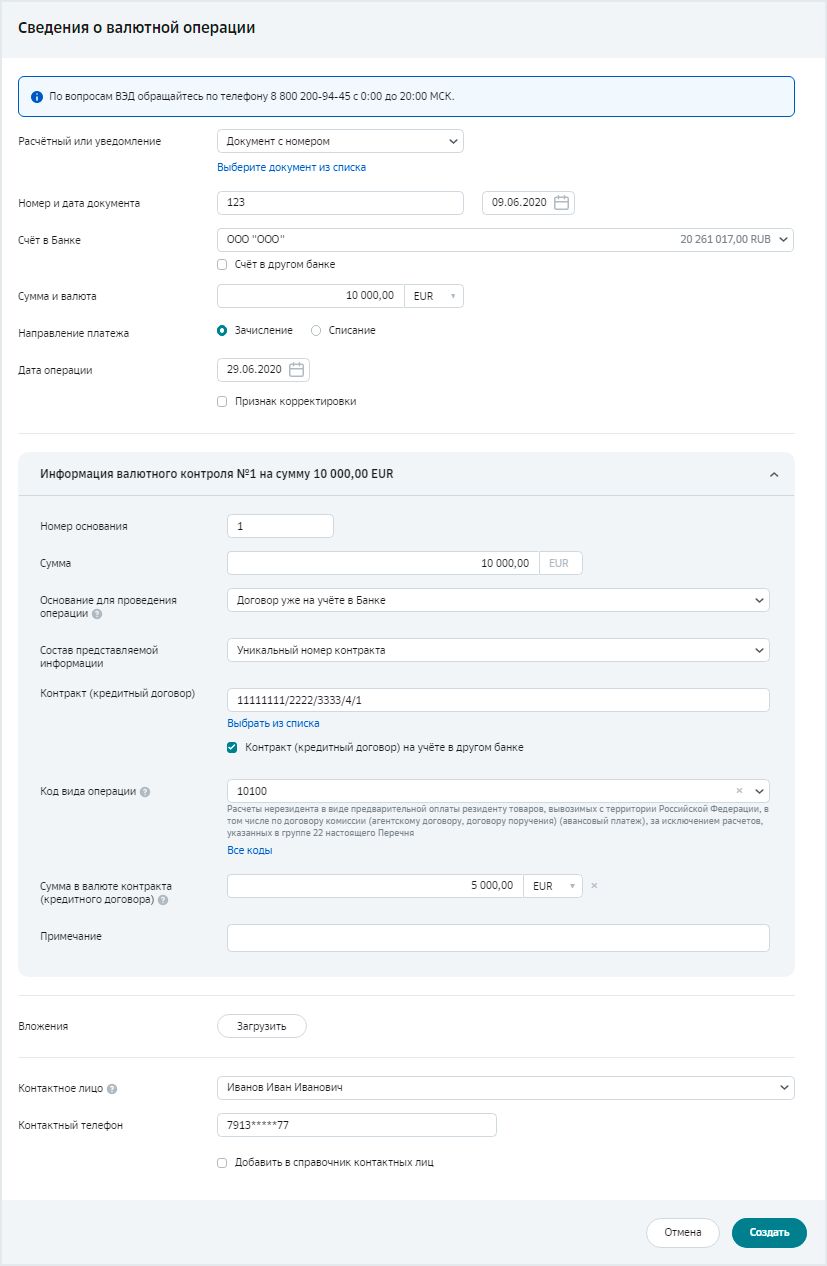
Task: Open the Все коды link
Action: pos(249,851)
